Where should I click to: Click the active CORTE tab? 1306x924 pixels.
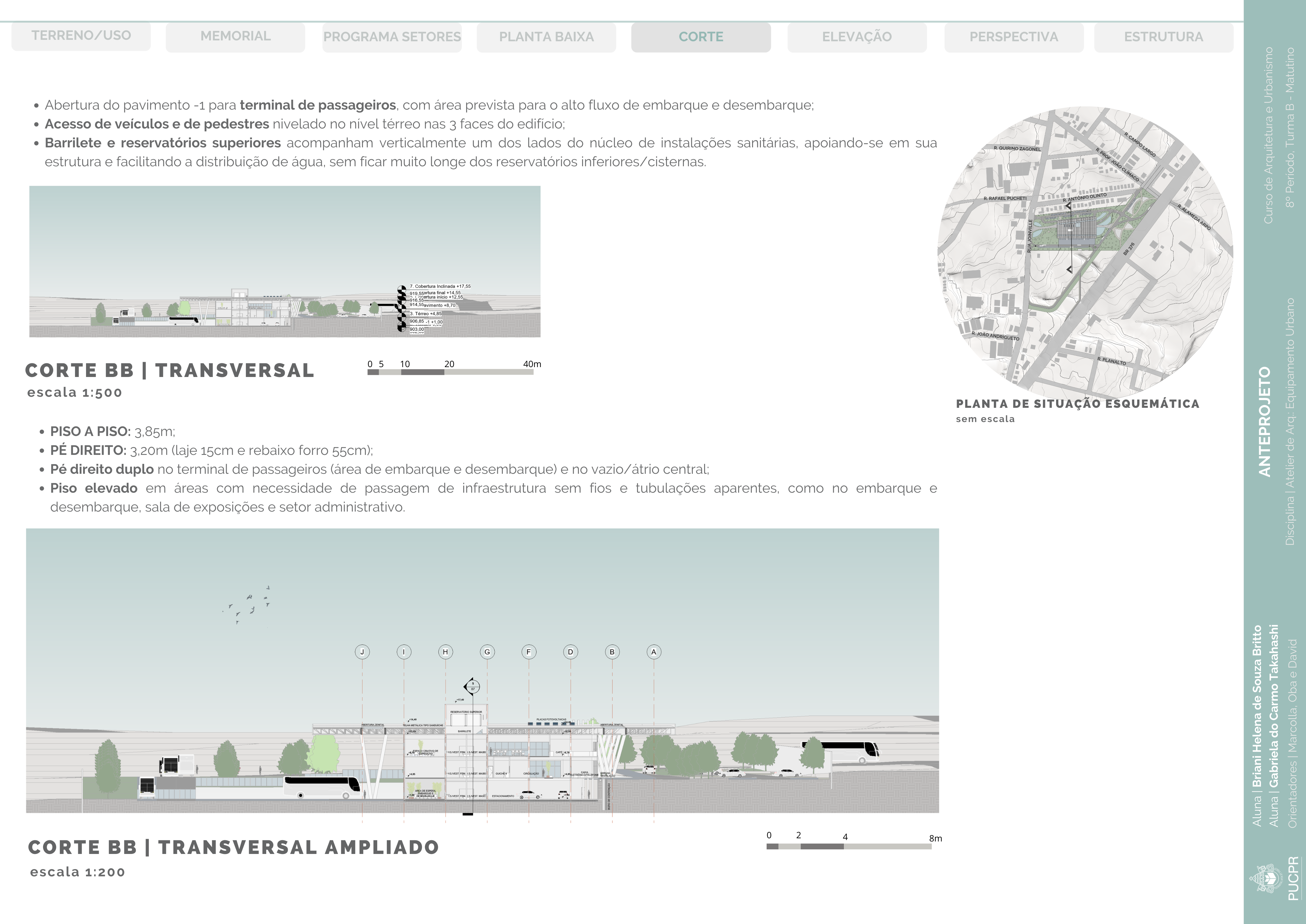click(701, 37)
